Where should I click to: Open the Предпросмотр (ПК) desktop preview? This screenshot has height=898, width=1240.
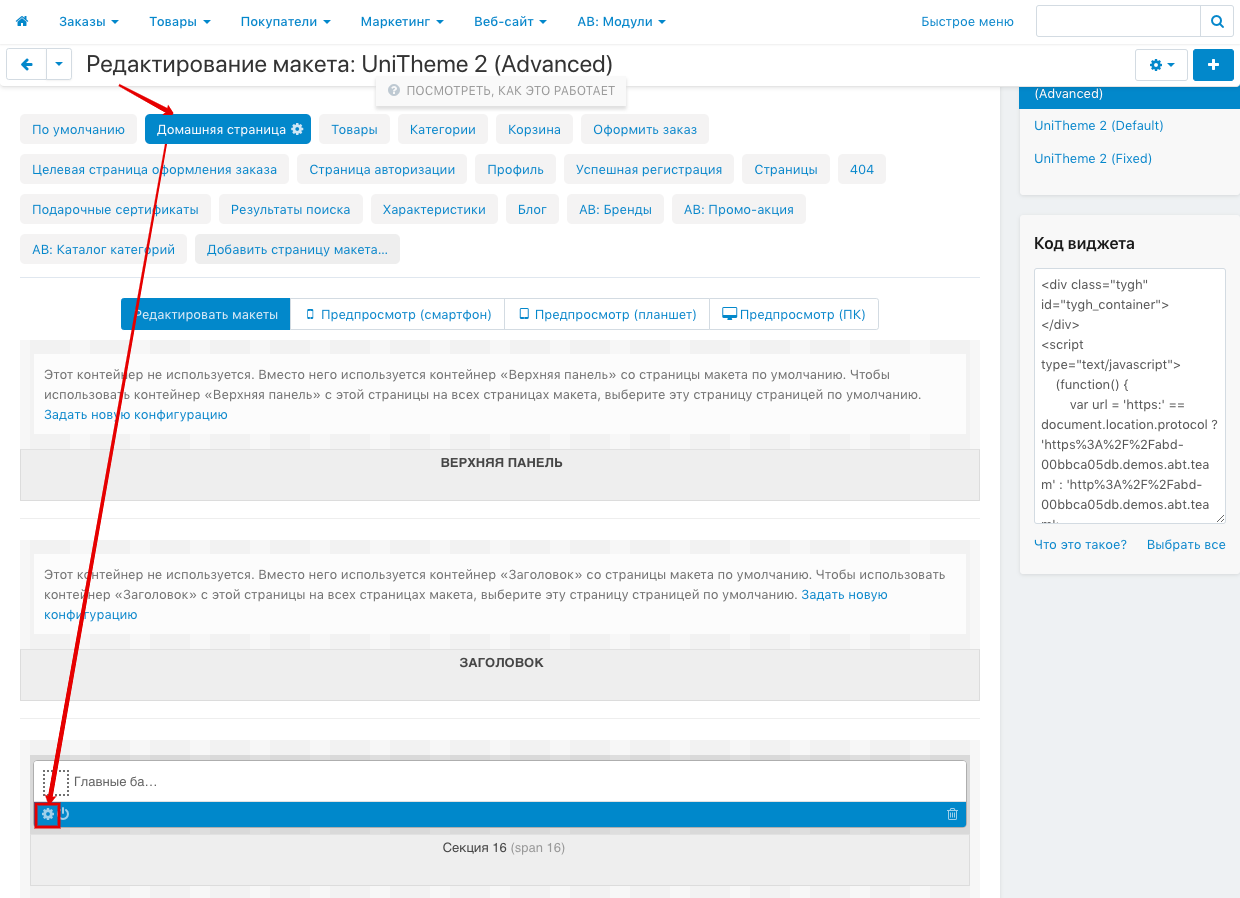(794, 314)
